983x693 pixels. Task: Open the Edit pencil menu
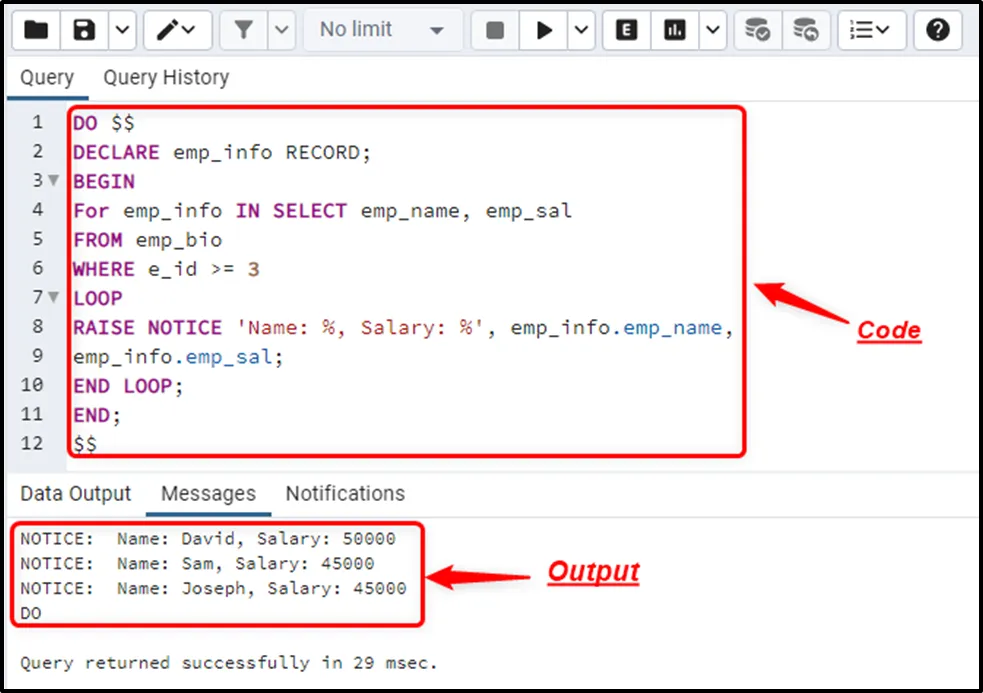pos(176,30)
